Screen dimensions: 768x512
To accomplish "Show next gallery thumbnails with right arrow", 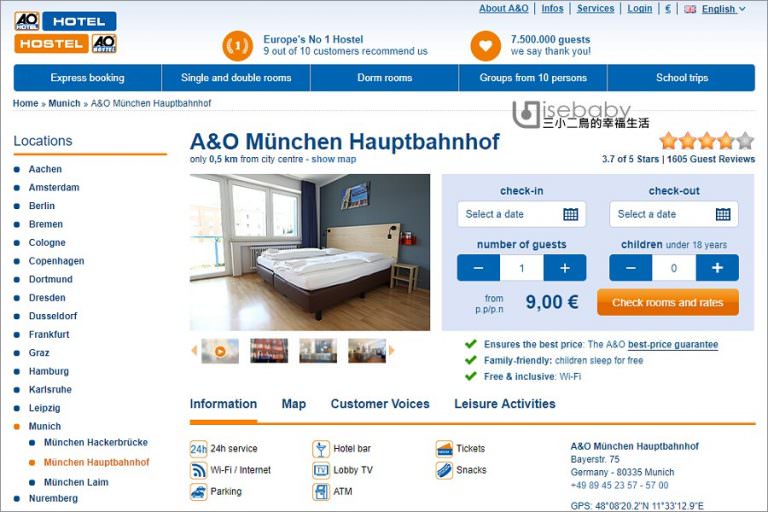I will (x=391, y=350).
